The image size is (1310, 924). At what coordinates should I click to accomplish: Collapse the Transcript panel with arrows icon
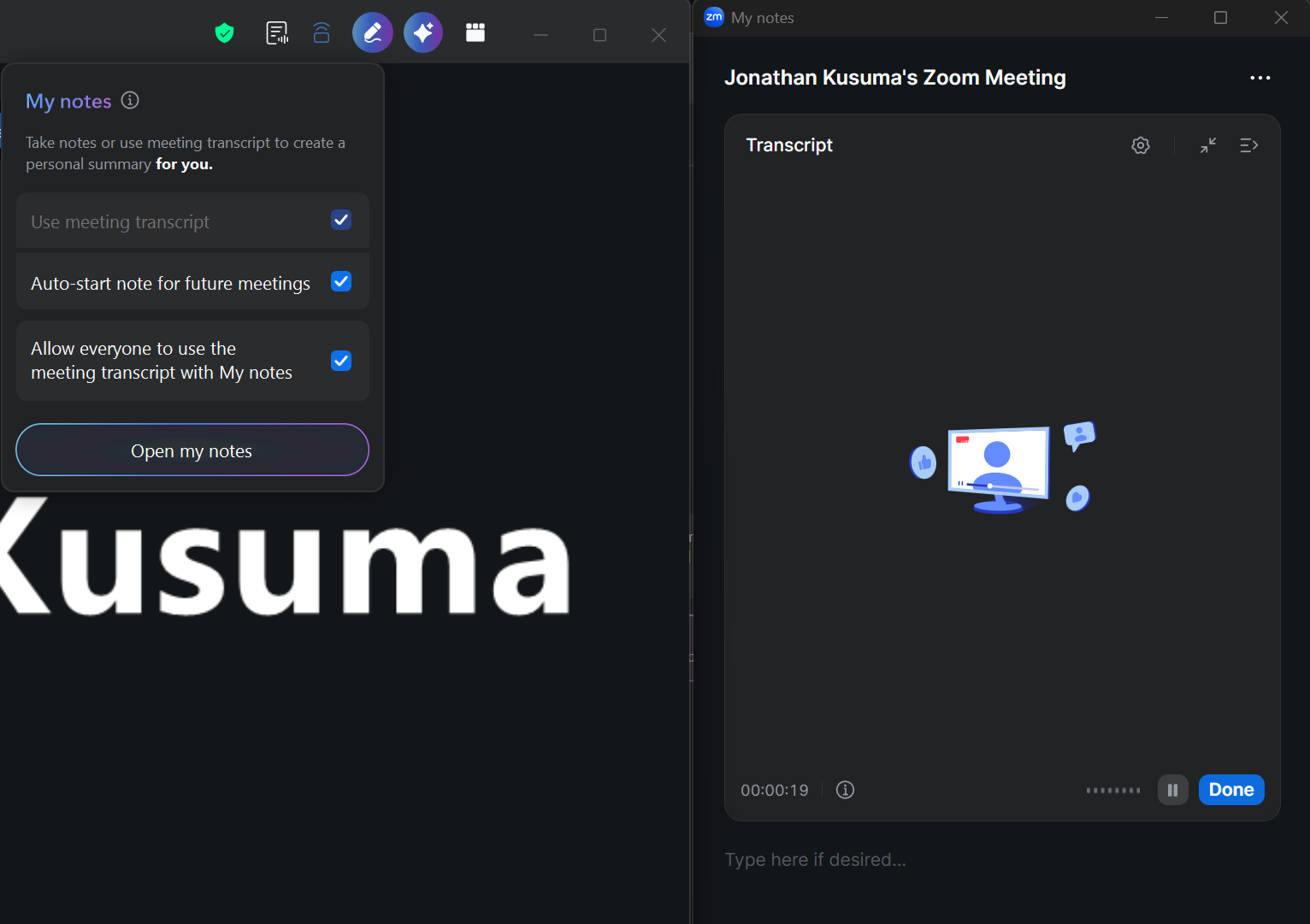(1208, 145)
